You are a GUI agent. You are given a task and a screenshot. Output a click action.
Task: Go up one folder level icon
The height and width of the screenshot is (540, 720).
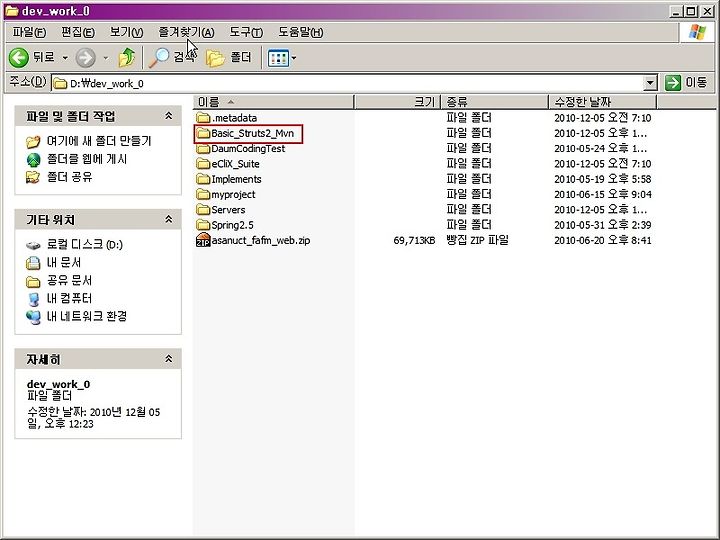tap(127, 57)
